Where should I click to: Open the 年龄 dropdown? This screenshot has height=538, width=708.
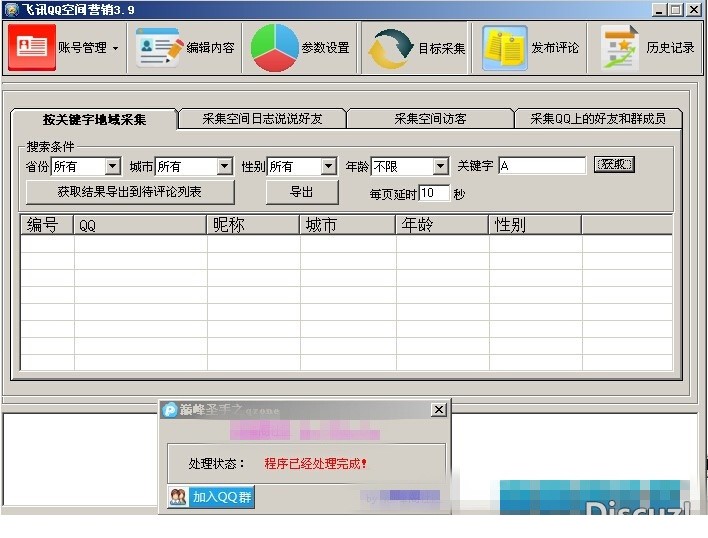point(440,167)
